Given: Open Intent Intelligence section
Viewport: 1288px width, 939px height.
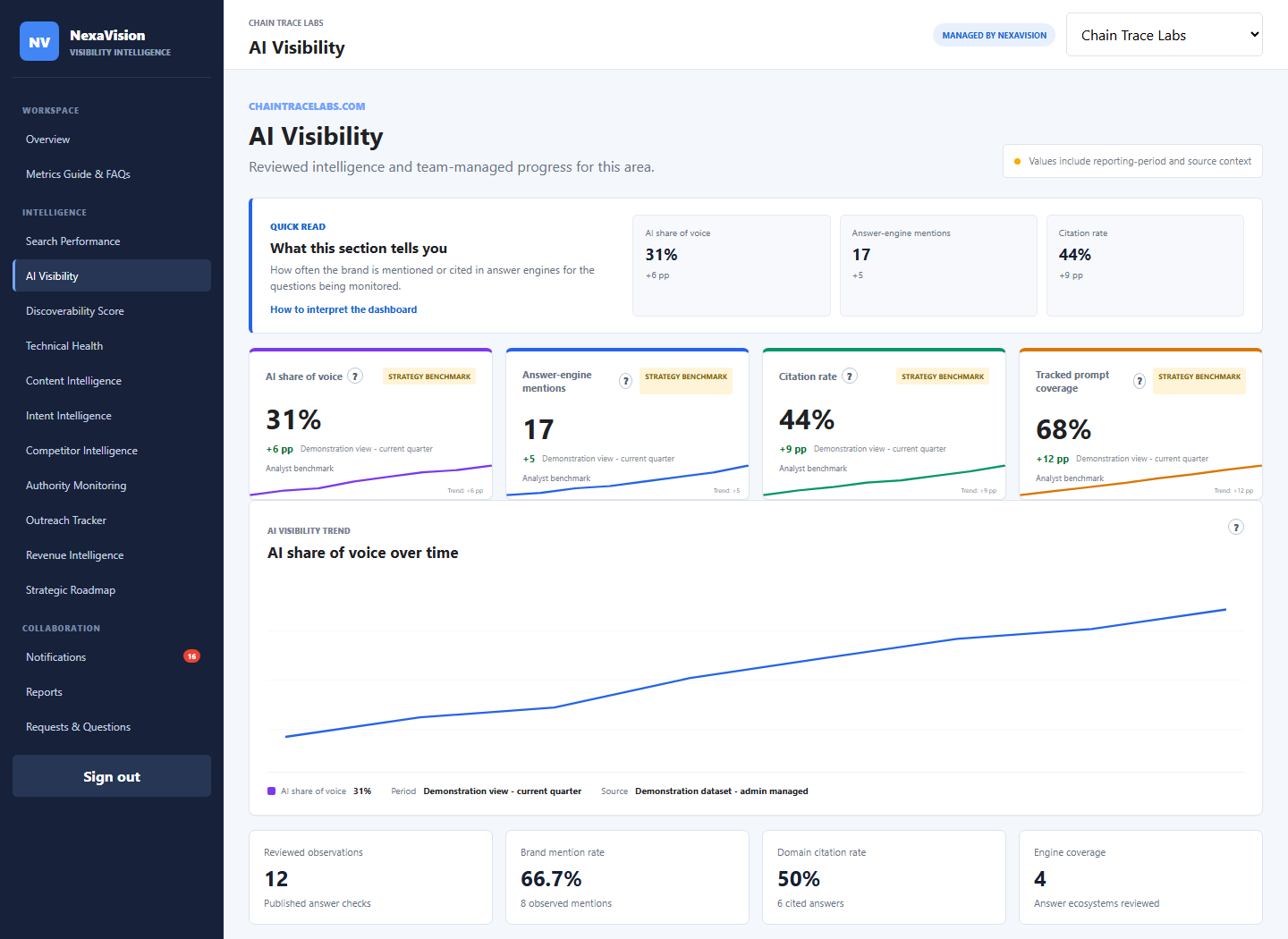Looking at the screenshot, I should [112, 416].
